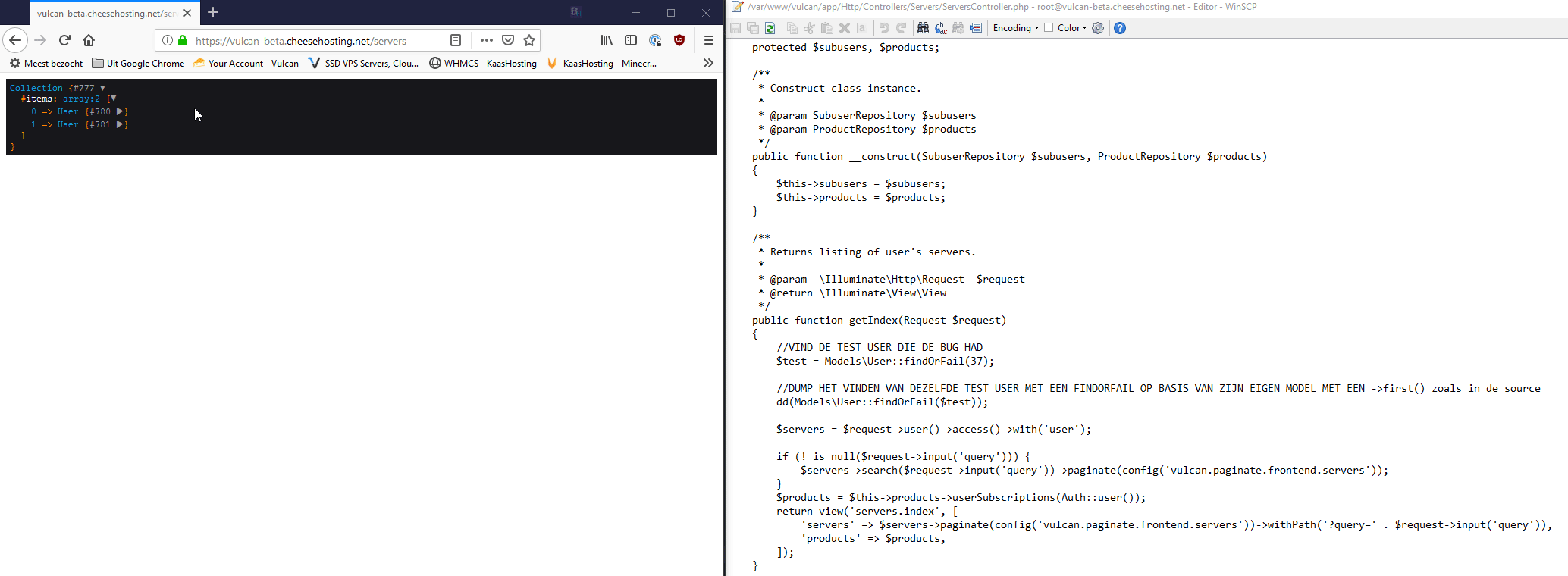Toggle Reader View in address bar
Screen dimensions: 1568x576
click(456, 40)
